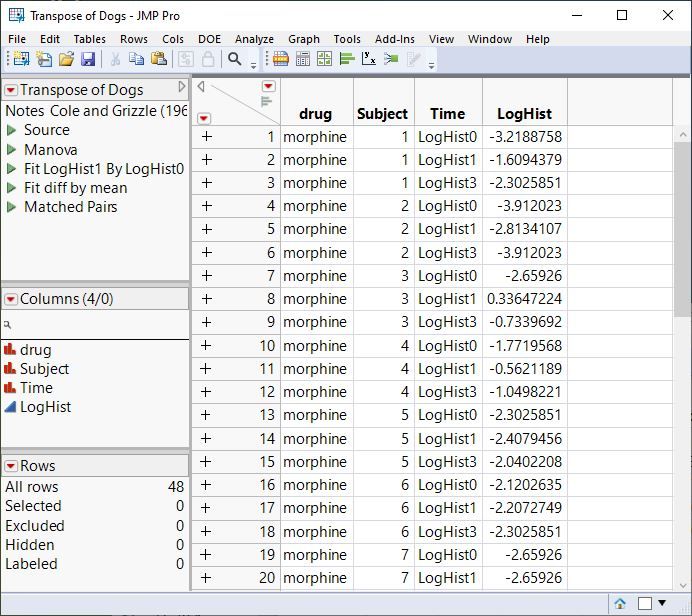692x616 pixels.
Task: Toggle the window checkbox beside the home icon
Action: 645,603
